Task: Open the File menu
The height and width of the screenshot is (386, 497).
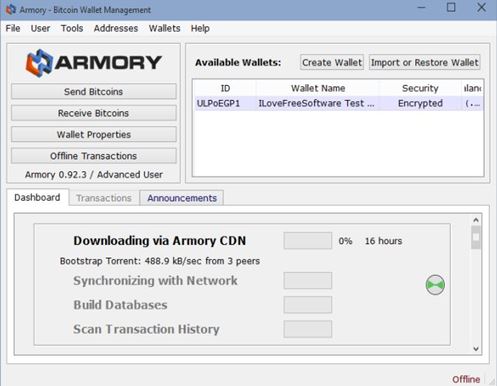Action: tap(13, 28)
